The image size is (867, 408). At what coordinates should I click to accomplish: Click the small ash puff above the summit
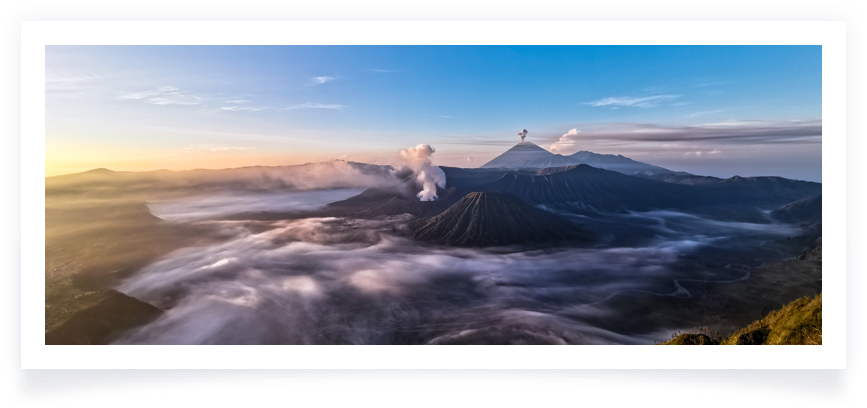[522, 134]
